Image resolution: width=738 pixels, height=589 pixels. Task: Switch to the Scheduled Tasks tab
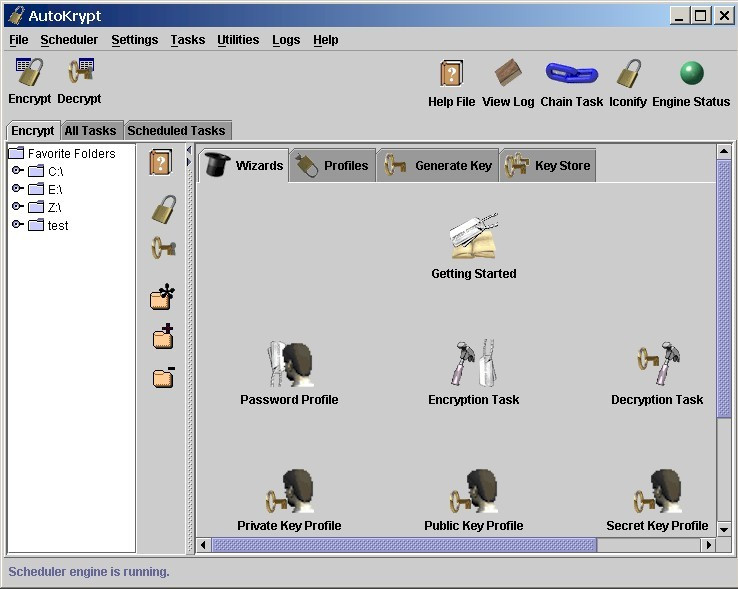(176, 130)
